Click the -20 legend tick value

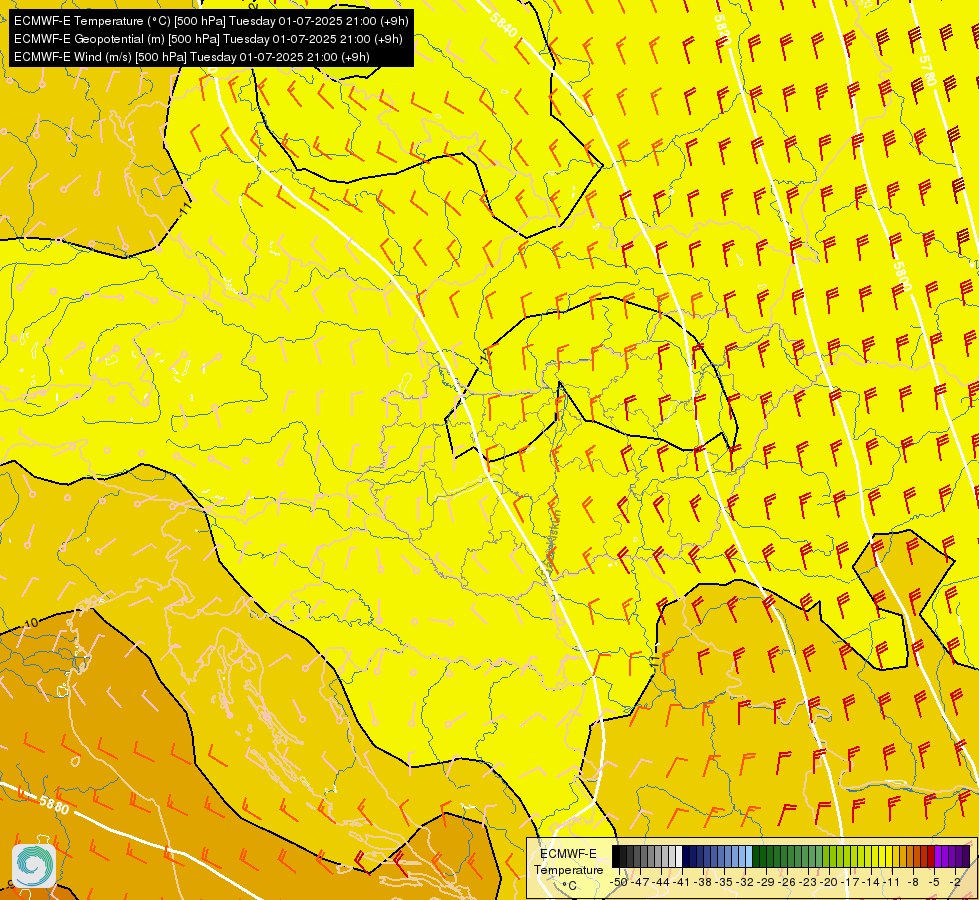830,882
